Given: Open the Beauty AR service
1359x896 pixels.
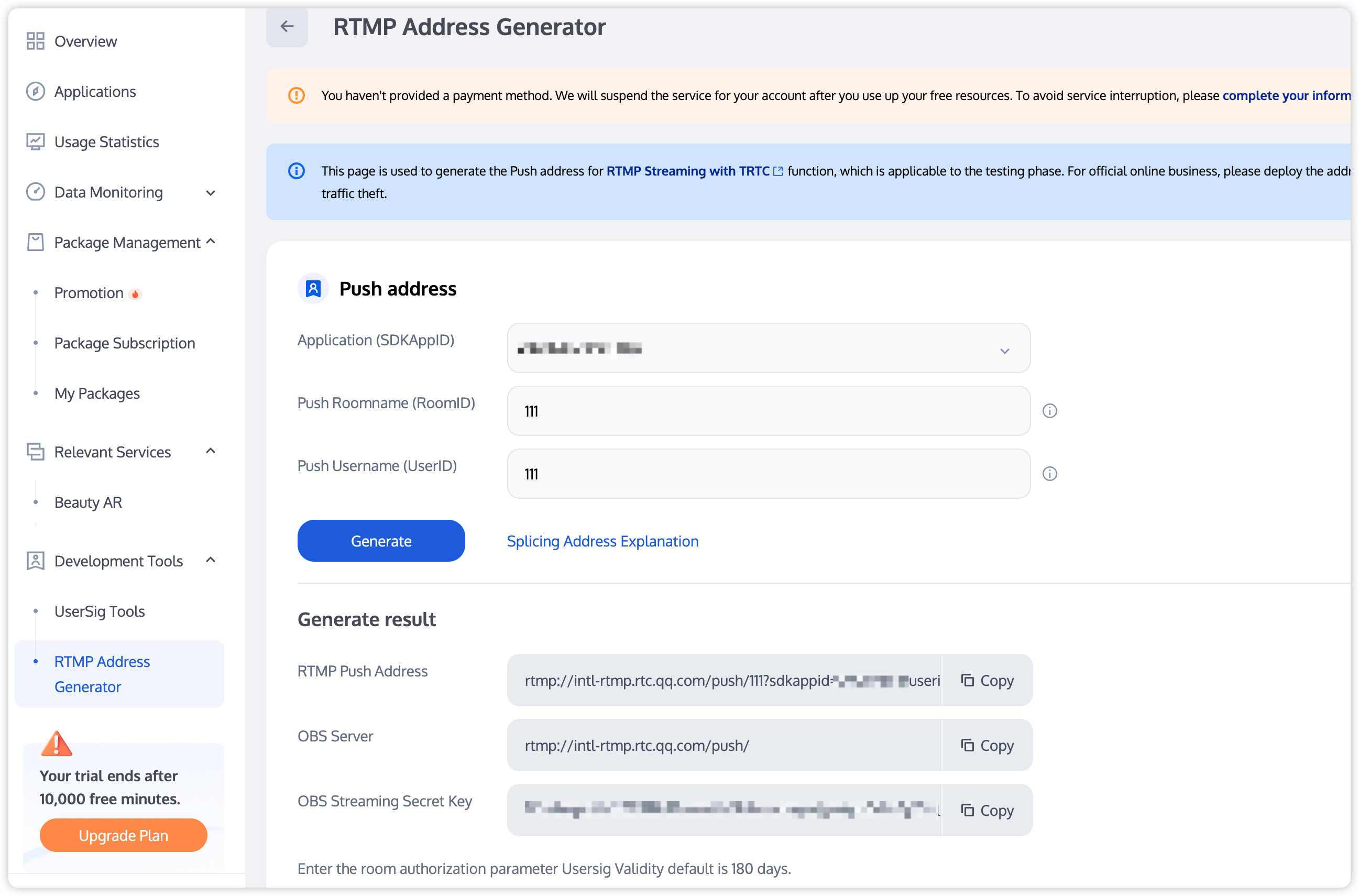Looking at the screenshot, I should [88, 502].
